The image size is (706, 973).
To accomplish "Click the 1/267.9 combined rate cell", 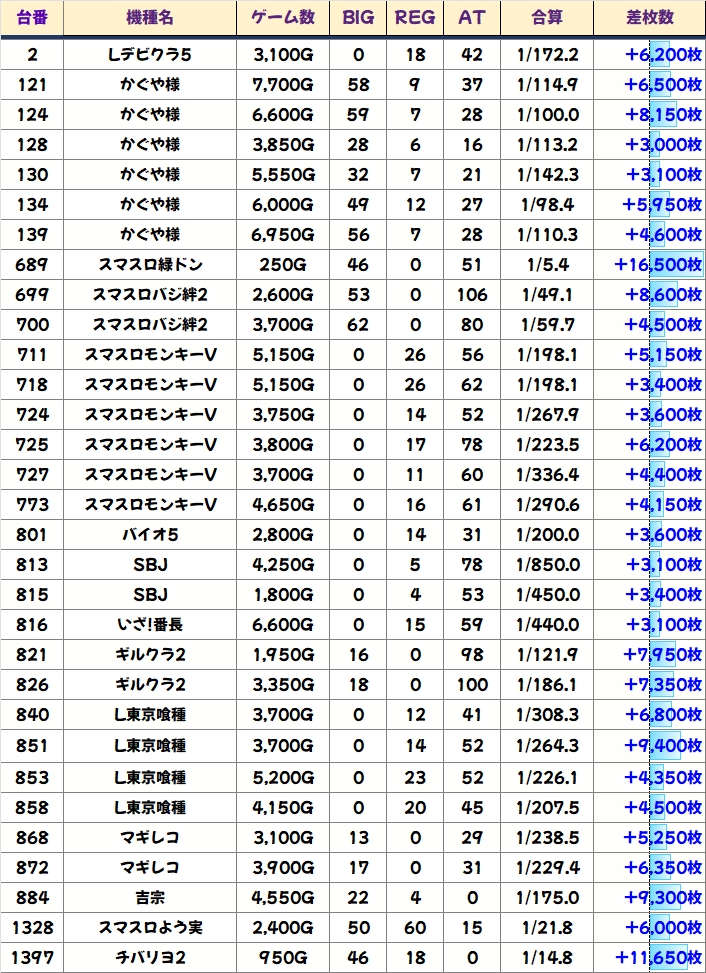I will 547,415.
